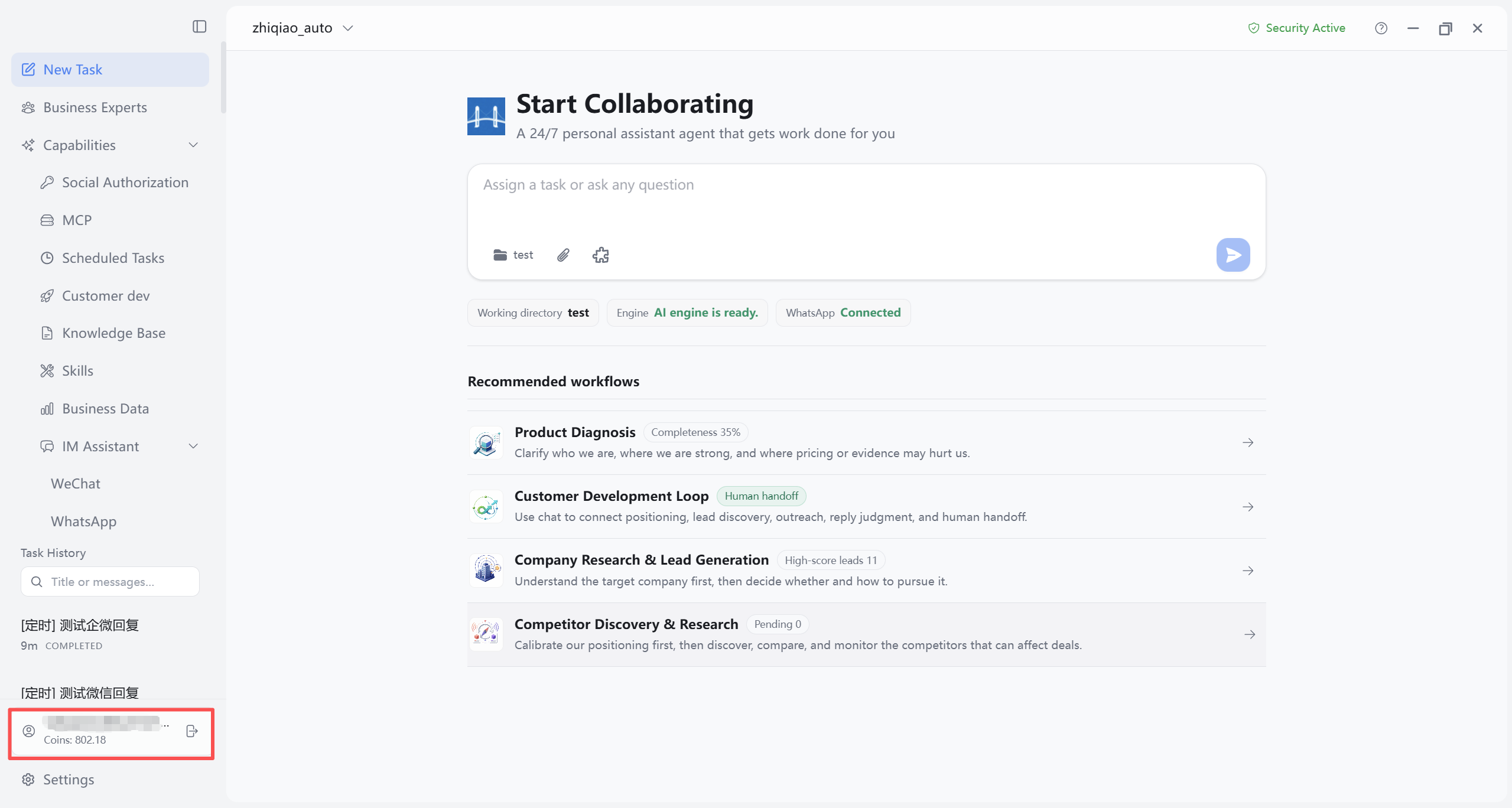Click WhatsApp Connected chip
This screenshot has height=808, width=1512.
(843, 312)
